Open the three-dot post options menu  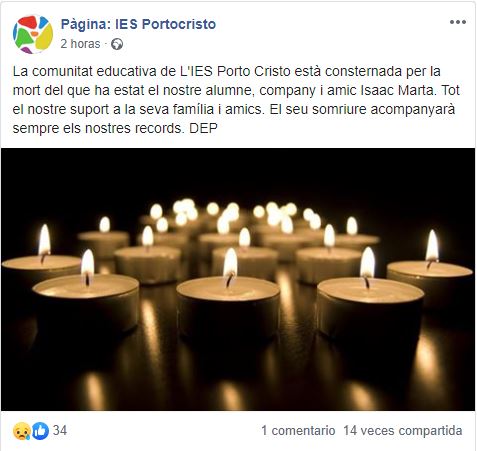click(x=458, y=22)
